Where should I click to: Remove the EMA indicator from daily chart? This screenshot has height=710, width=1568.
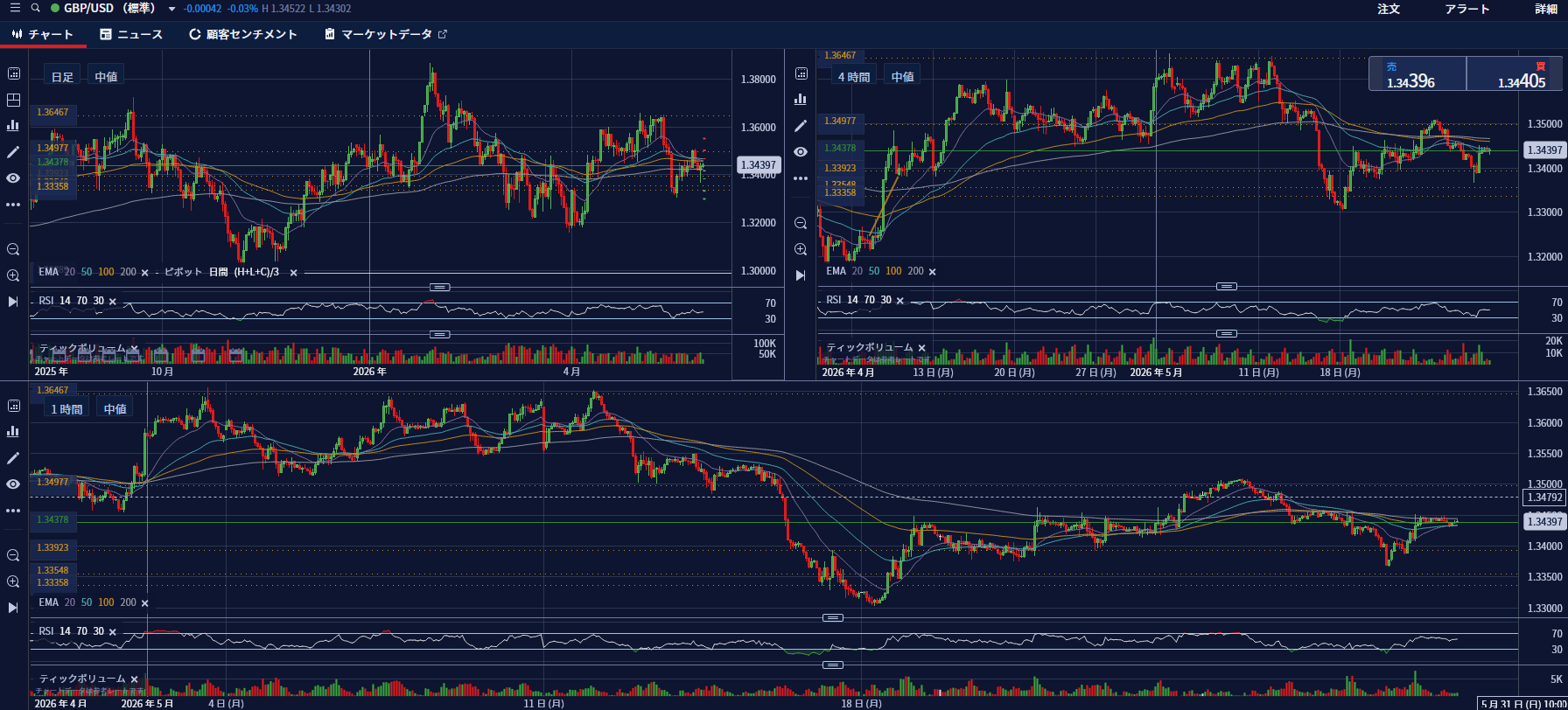pyautogui.click(x=145, y=273)
